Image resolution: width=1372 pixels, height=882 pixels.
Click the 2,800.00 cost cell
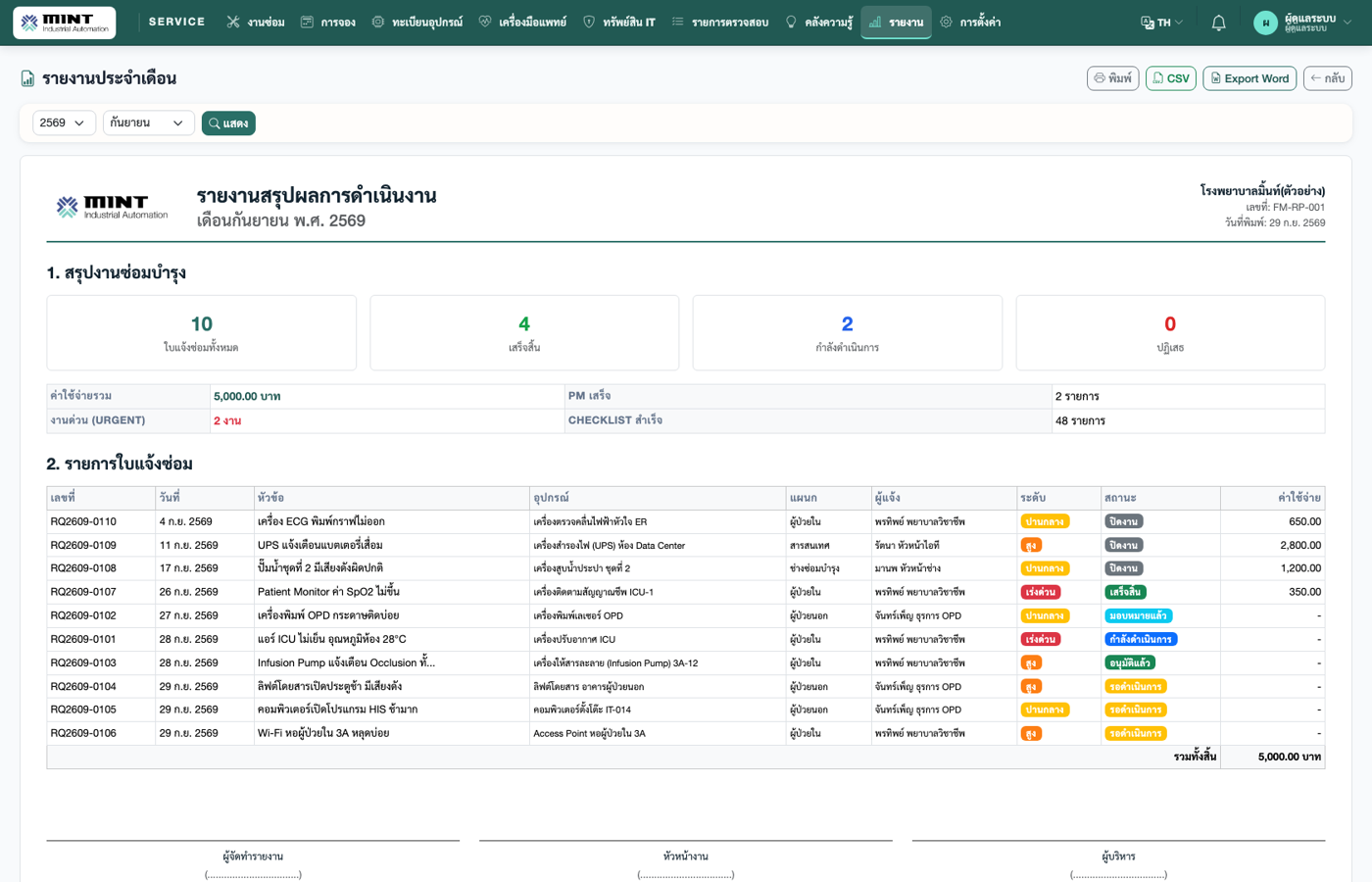pyautogui.click(x=1272, y=545)
